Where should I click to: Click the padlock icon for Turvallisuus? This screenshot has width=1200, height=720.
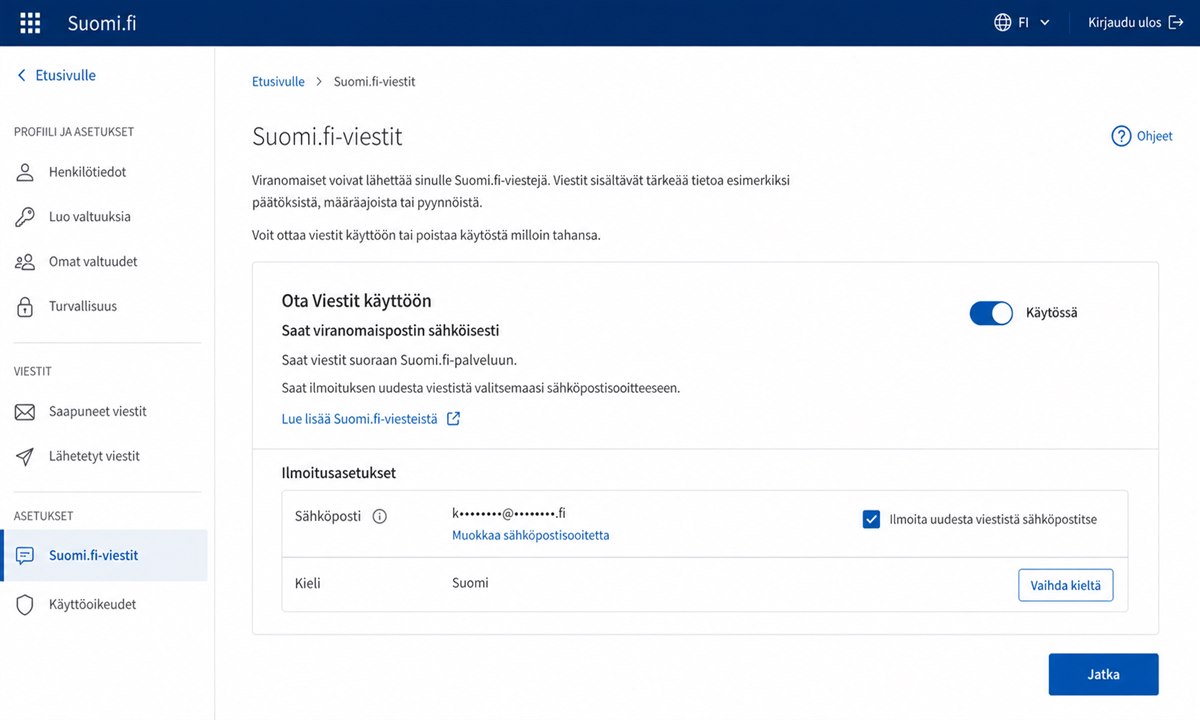(x=25, y=307)
